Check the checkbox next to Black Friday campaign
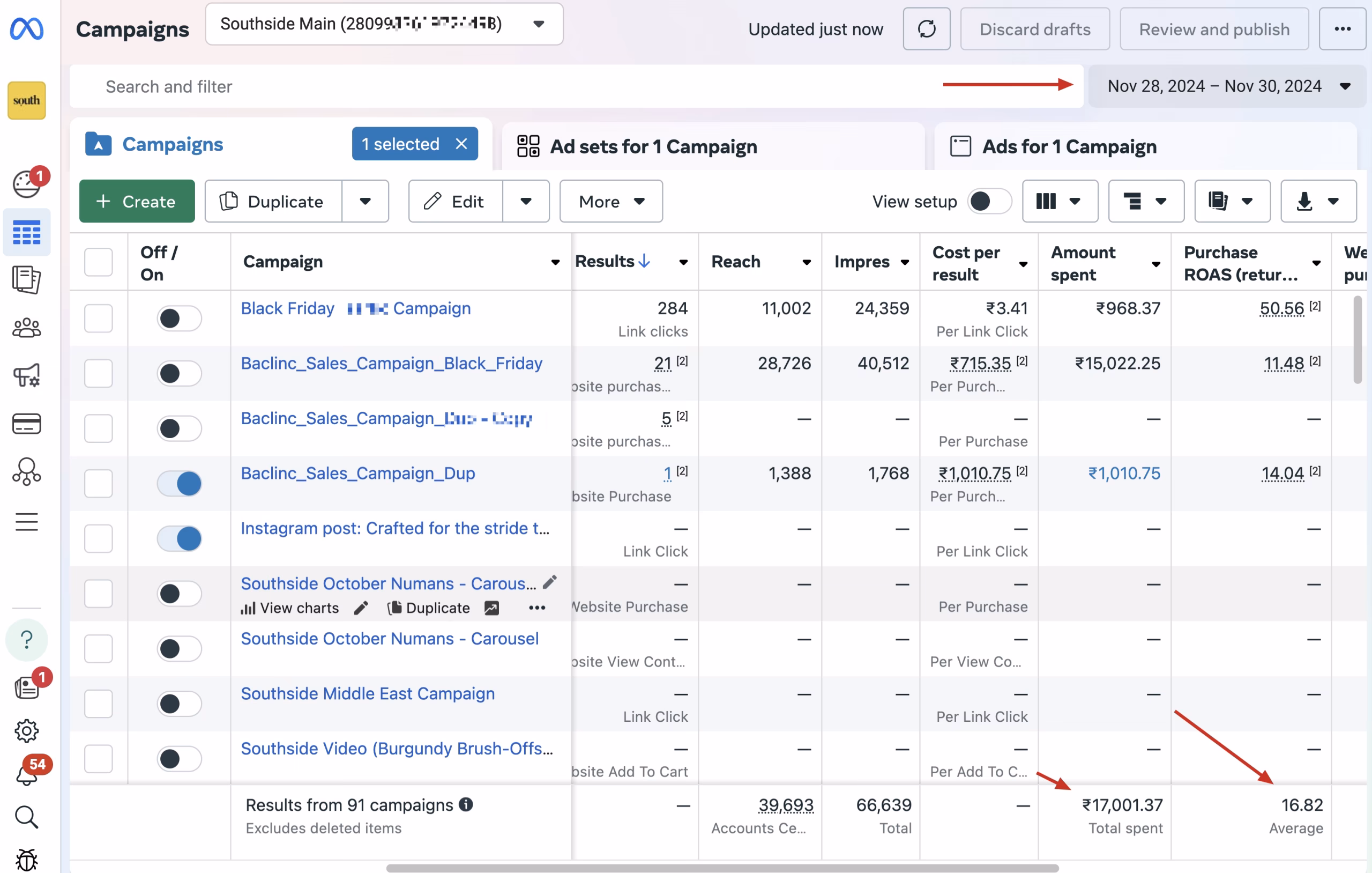 [x=99, y=318]
